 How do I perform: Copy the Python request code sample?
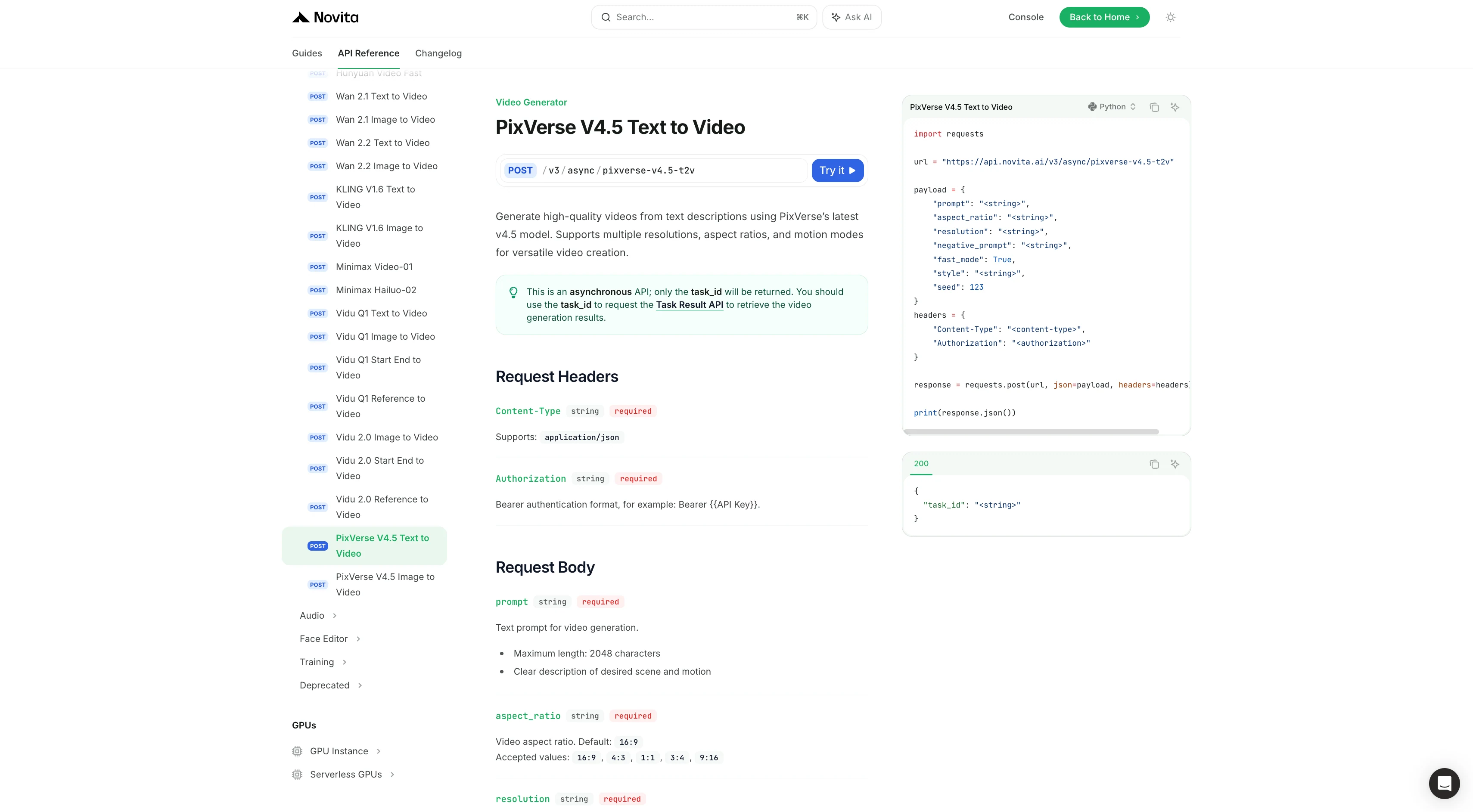[1154, 107]
